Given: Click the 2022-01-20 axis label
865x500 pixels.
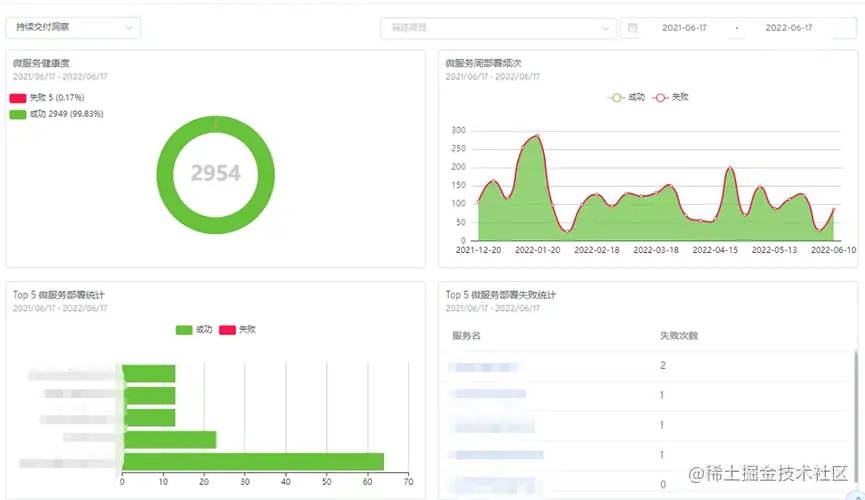Looking at the screenshot, I should pos(537,250).
